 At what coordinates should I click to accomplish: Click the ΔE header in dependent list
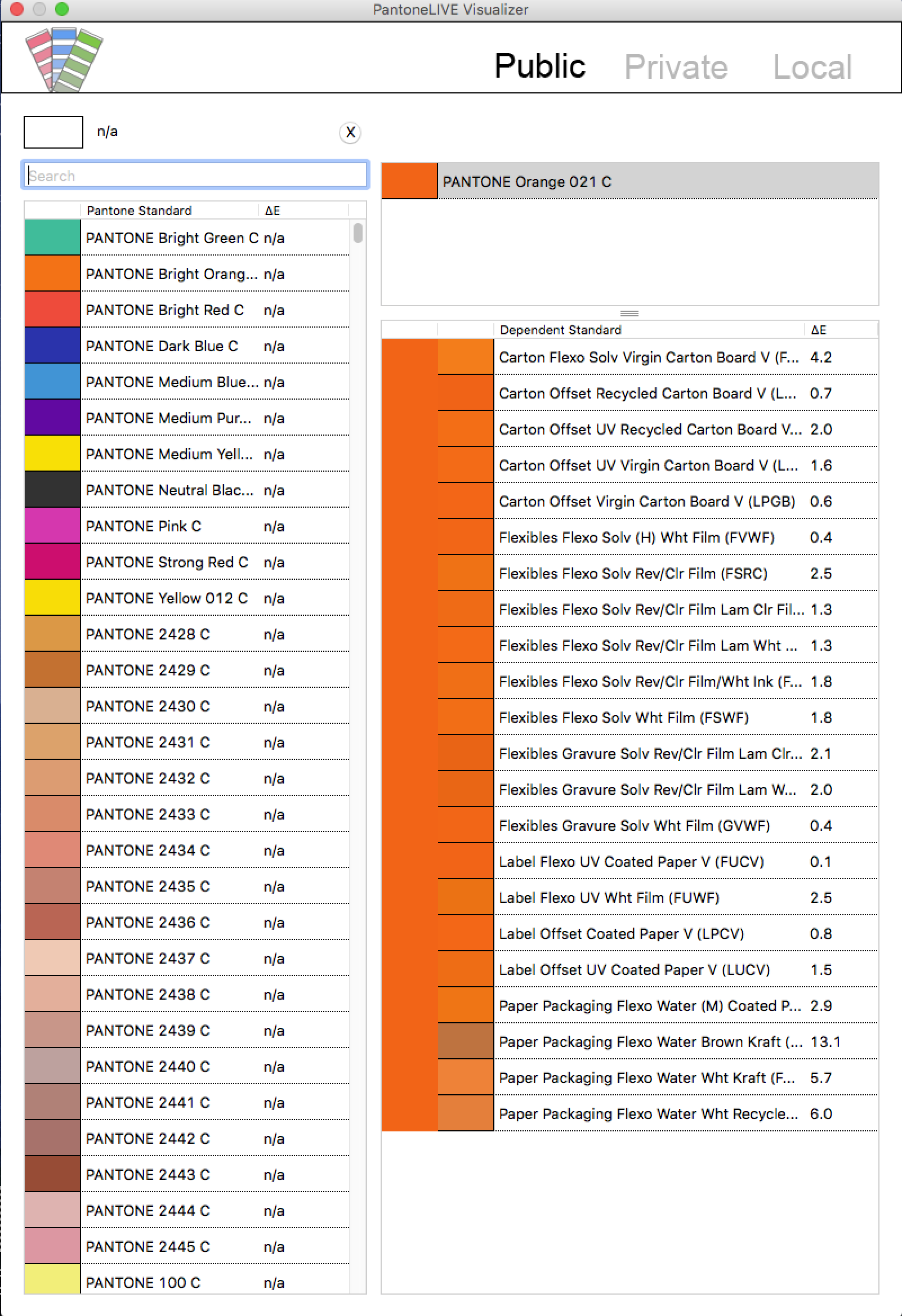[x=818, y=330]
